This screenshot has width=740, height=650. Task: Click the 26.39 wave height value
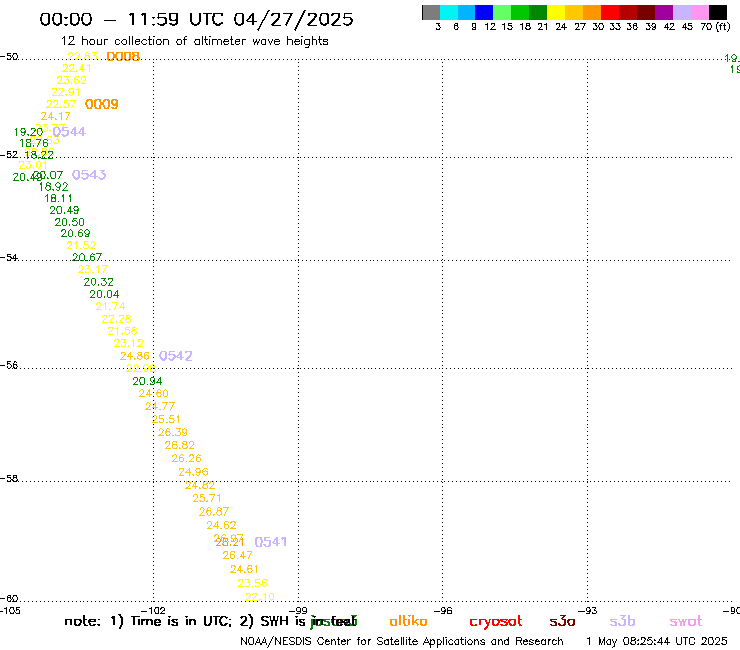(173, 432)
